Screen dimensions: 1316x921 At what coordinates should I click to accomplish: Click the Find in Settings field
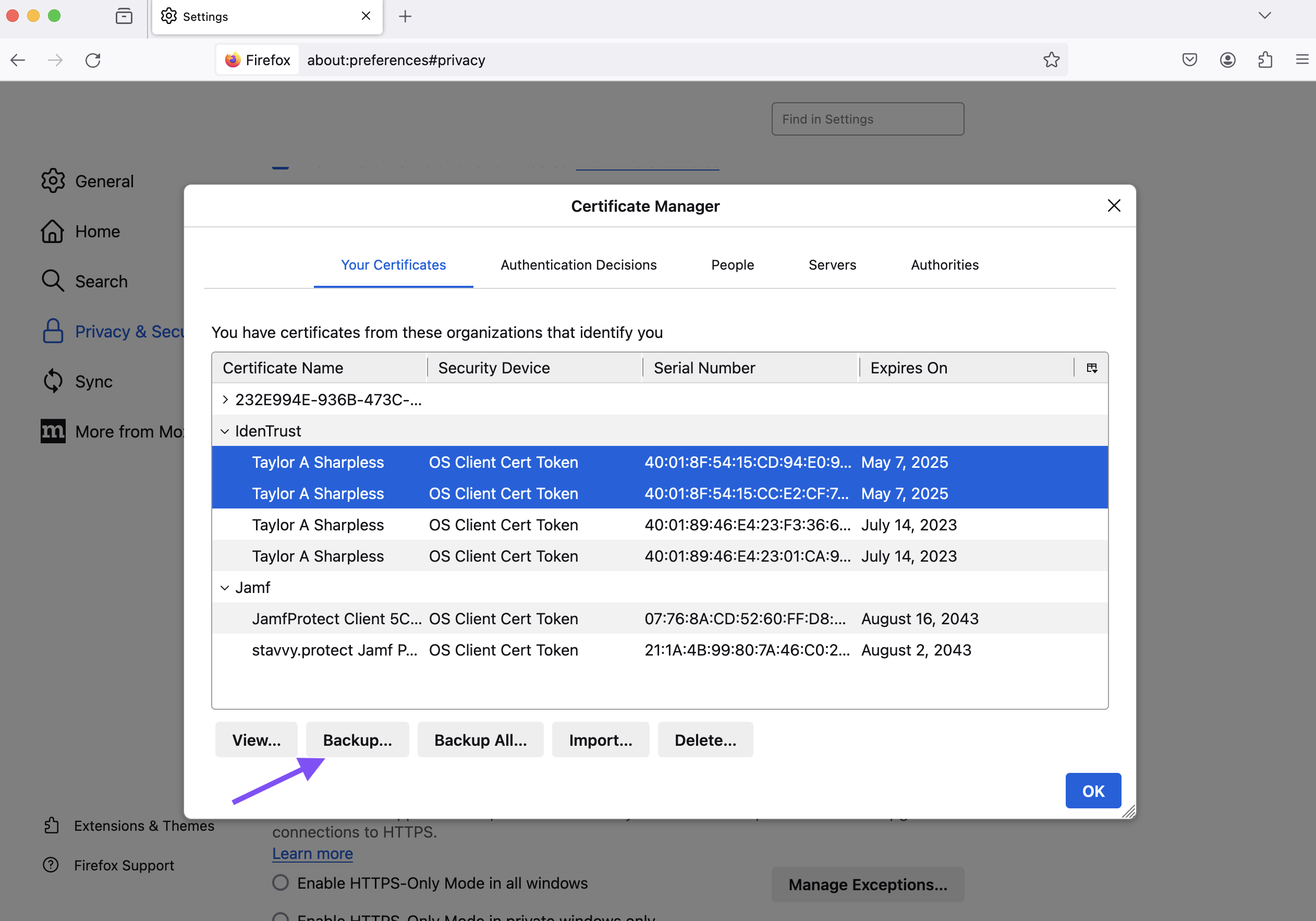[868, 119]
